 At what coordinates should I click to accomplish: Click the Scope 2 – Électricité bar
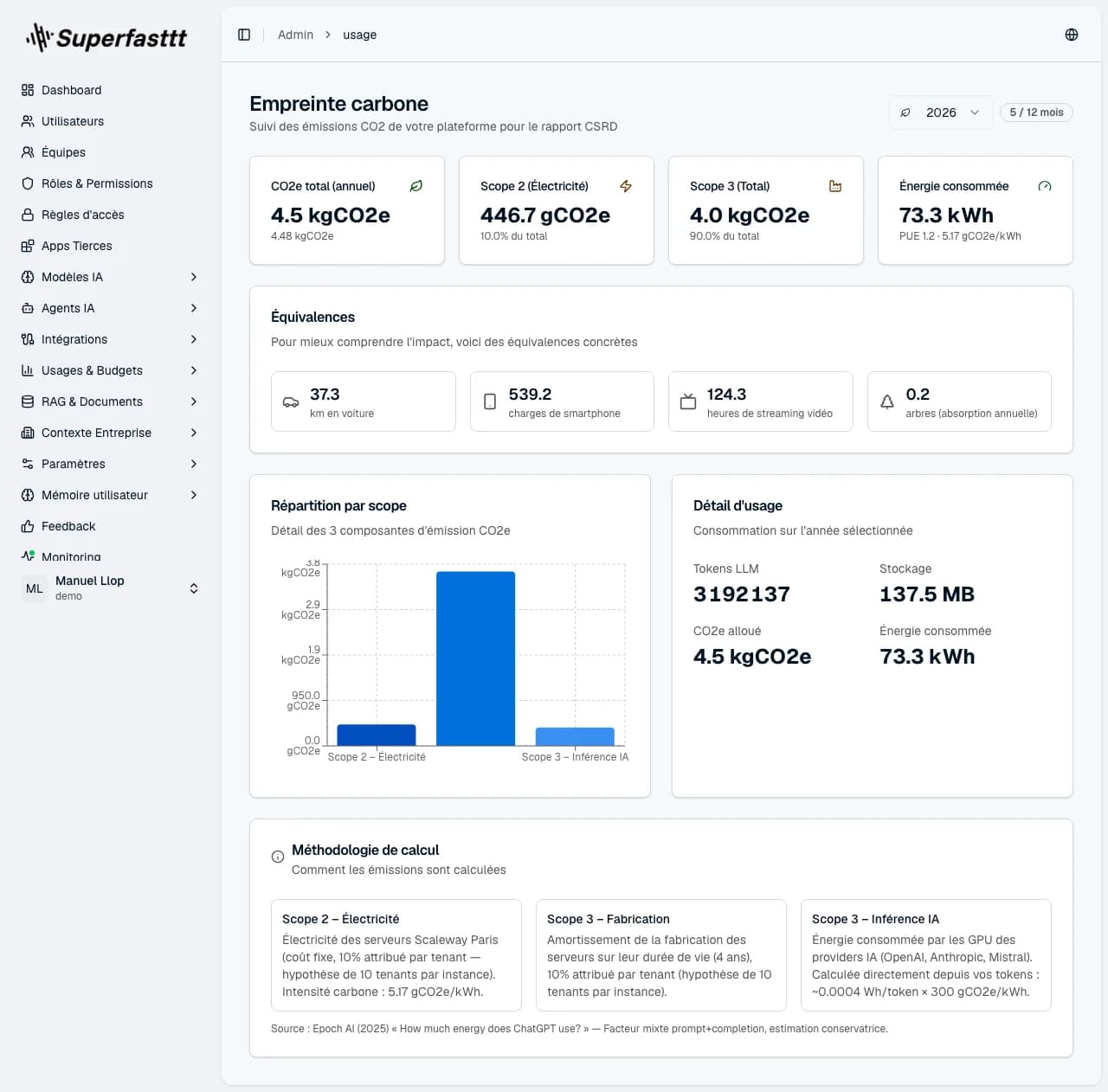click(377, 735)
